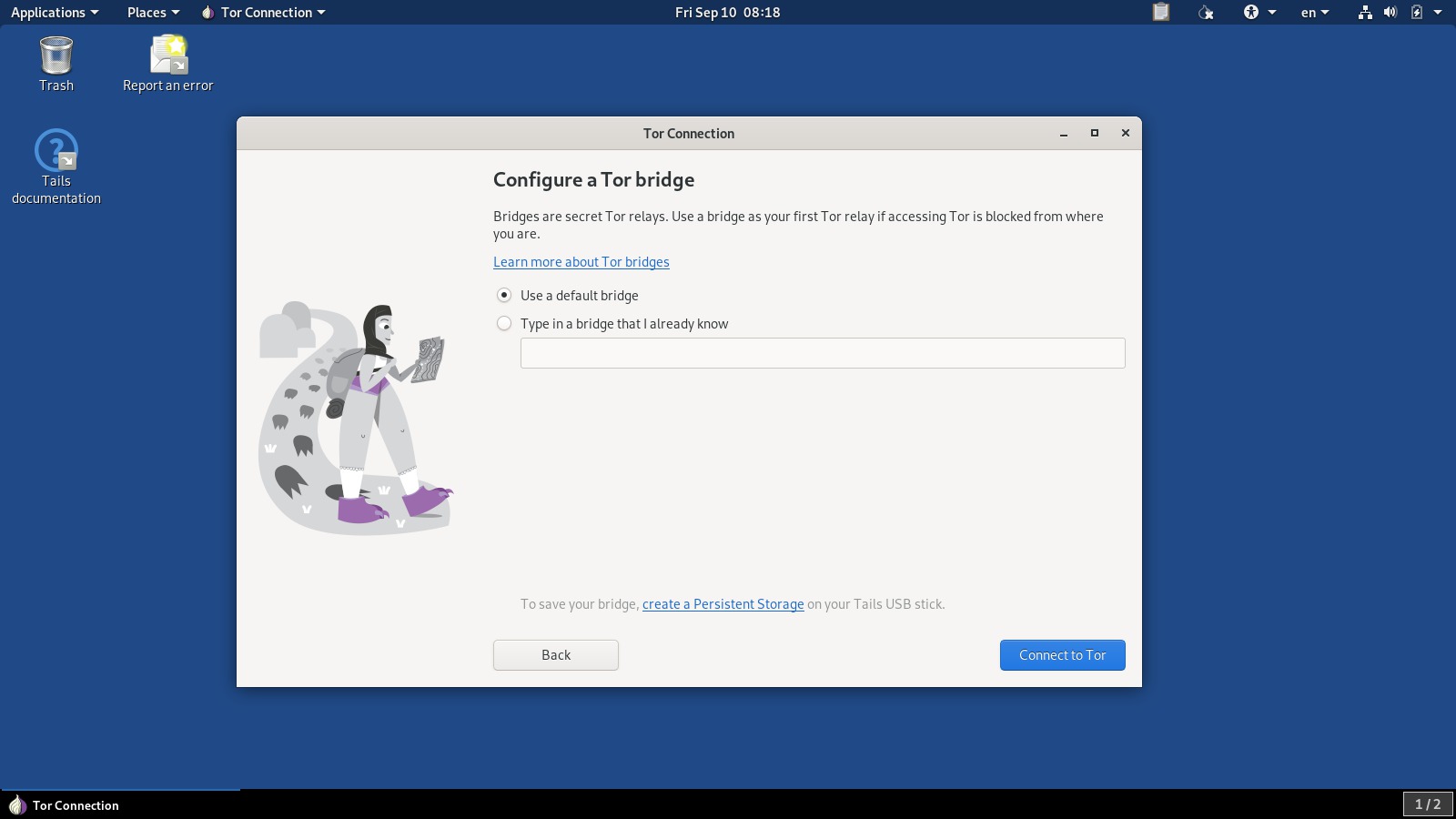Open the Trash desktop icon
Screen dimensions: 1456x819
[x=56, y=64]
